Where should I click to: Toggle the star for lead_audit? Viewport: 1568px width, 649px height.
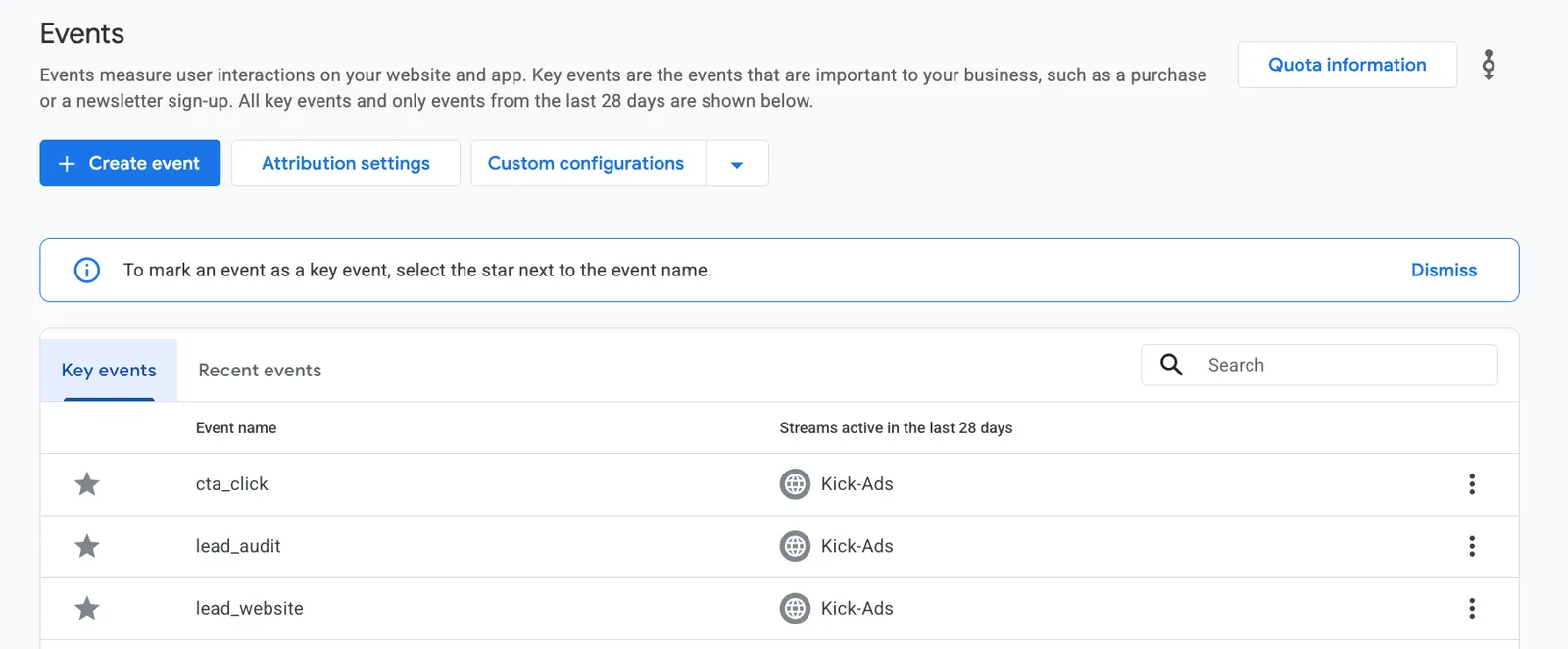coord(87,546)
